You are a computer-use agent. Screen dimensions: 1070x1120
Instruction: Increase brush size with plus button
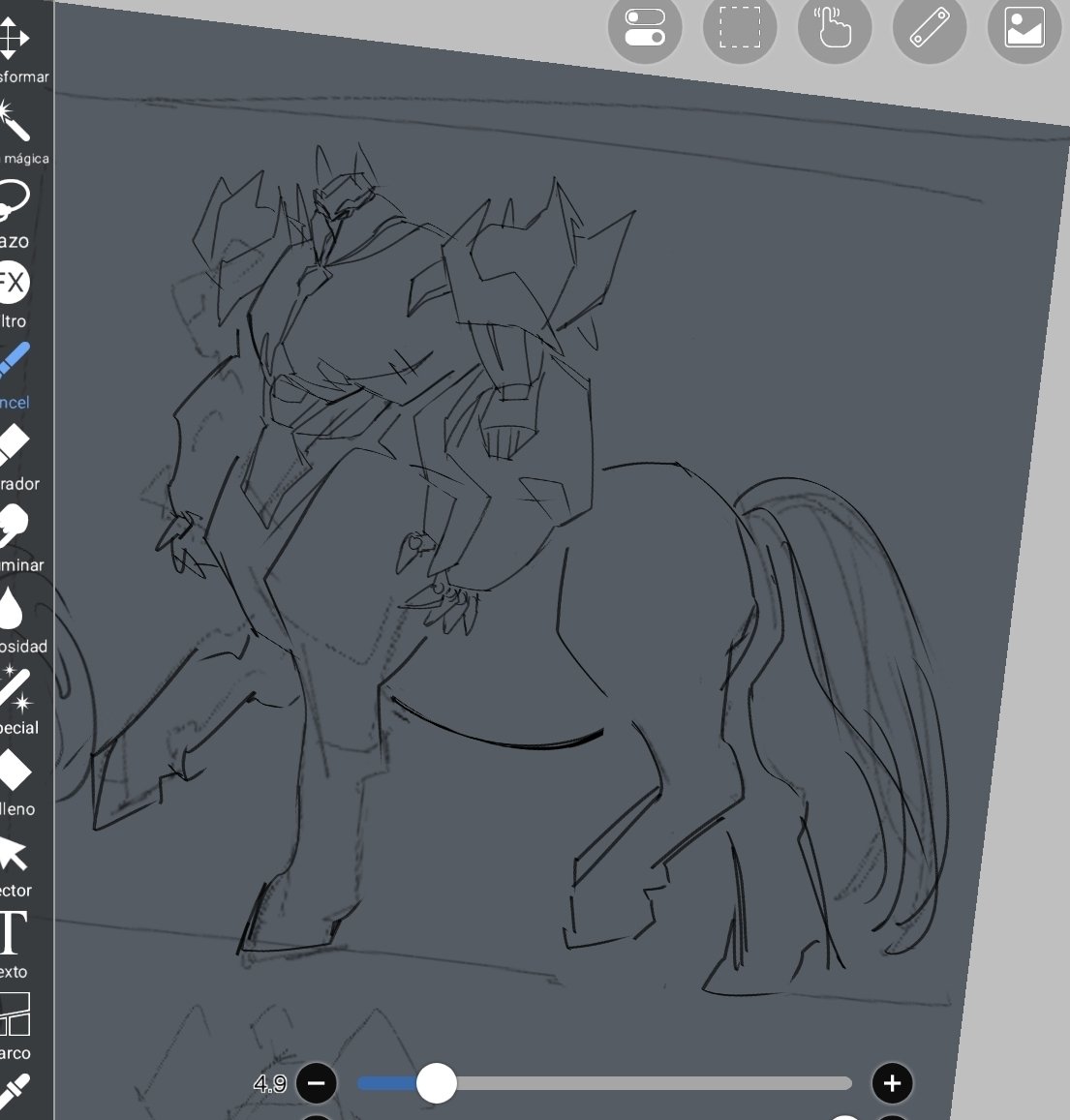(x=892, y=1083)
